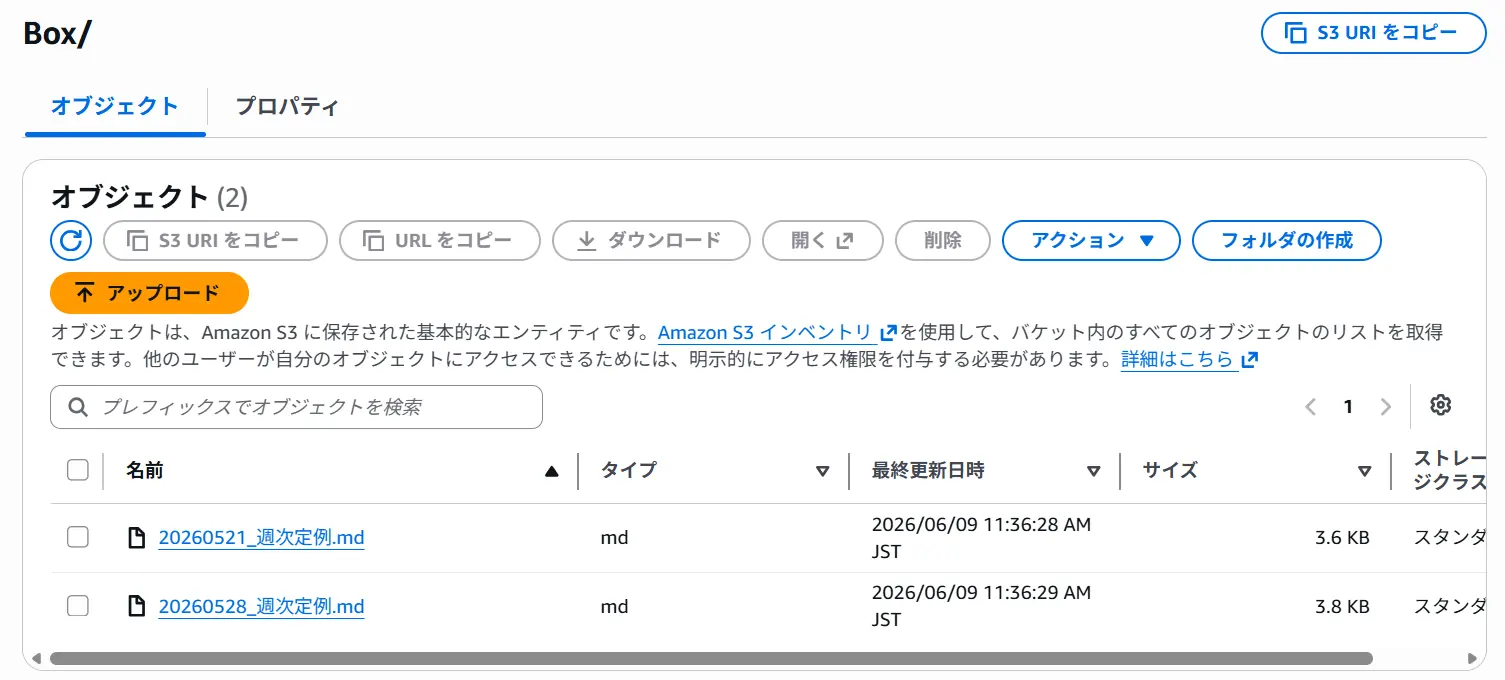Click the orange アップロード button
Screen dimensions: 1505x680
click(149, 293)
